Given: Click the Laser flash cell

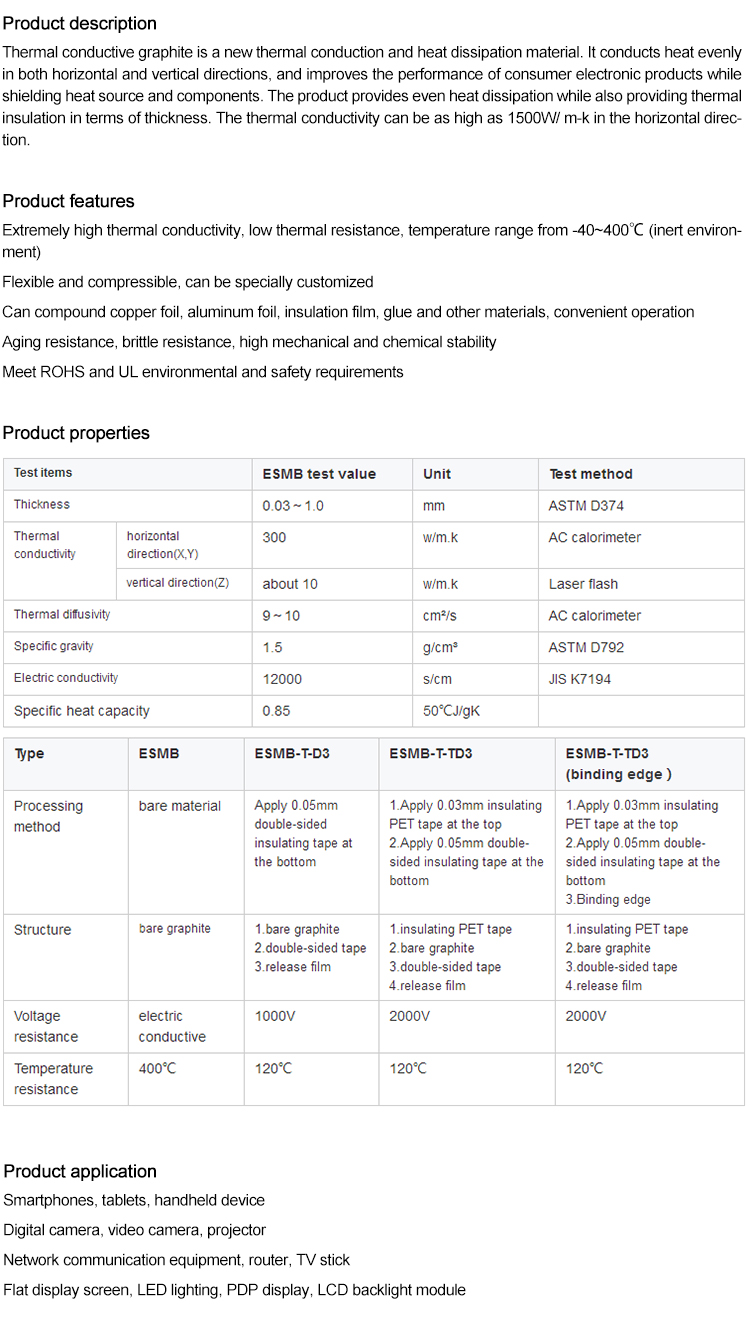Looking at the screenshot, I should click(583, 584).
